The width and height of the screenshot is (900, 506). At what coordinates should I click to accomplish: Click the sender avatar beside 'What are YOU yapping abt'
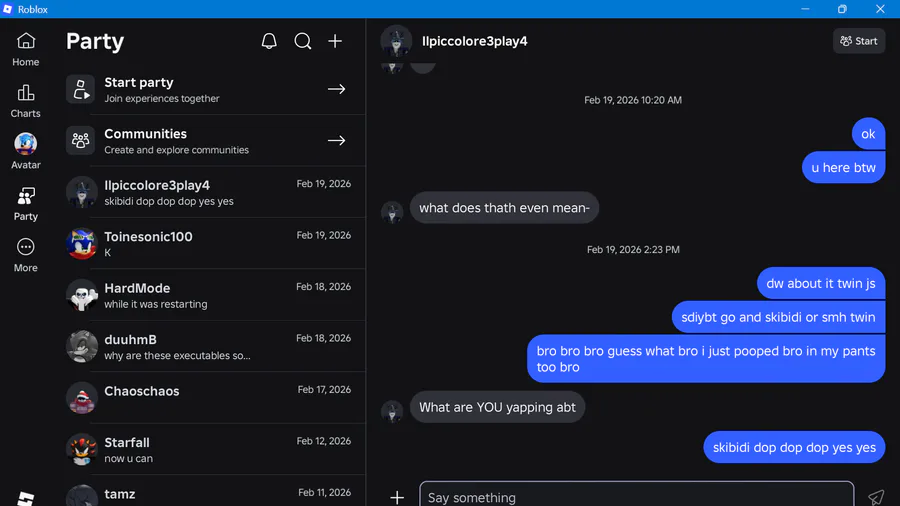393,411
